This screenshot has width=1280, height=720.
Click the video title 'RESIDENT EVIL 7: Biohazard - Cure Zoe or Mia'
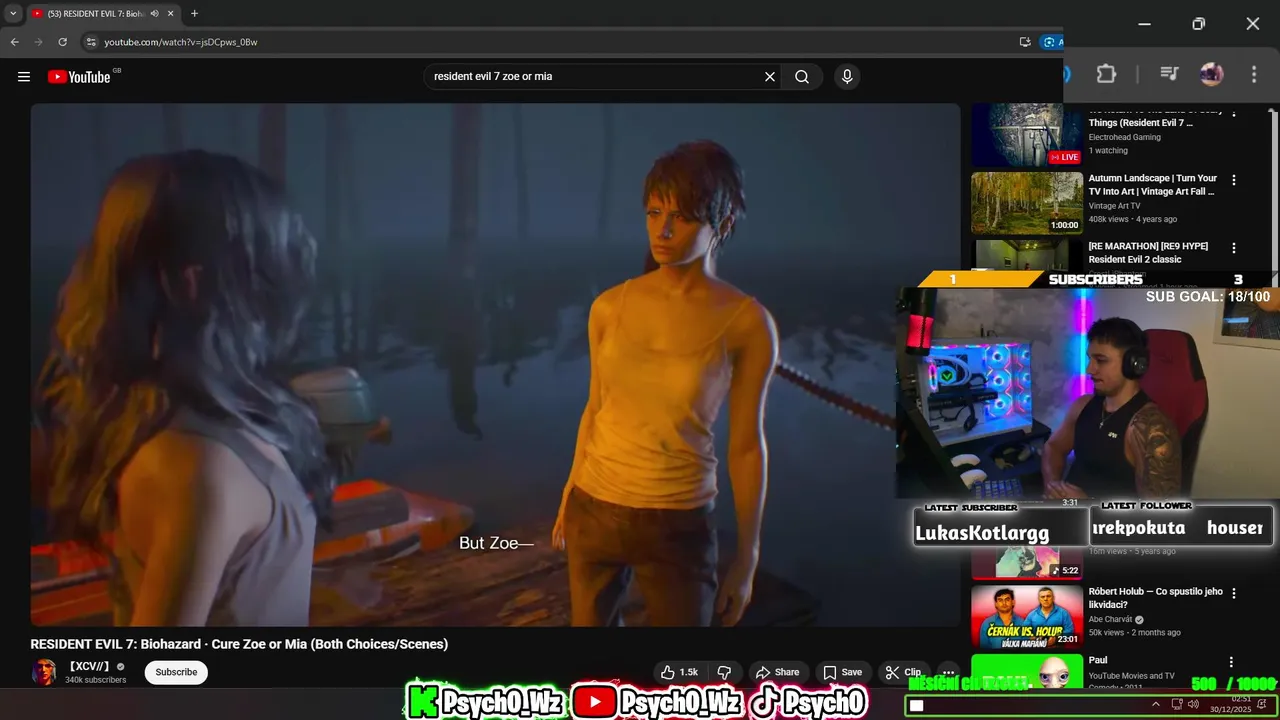click(239, 644)
